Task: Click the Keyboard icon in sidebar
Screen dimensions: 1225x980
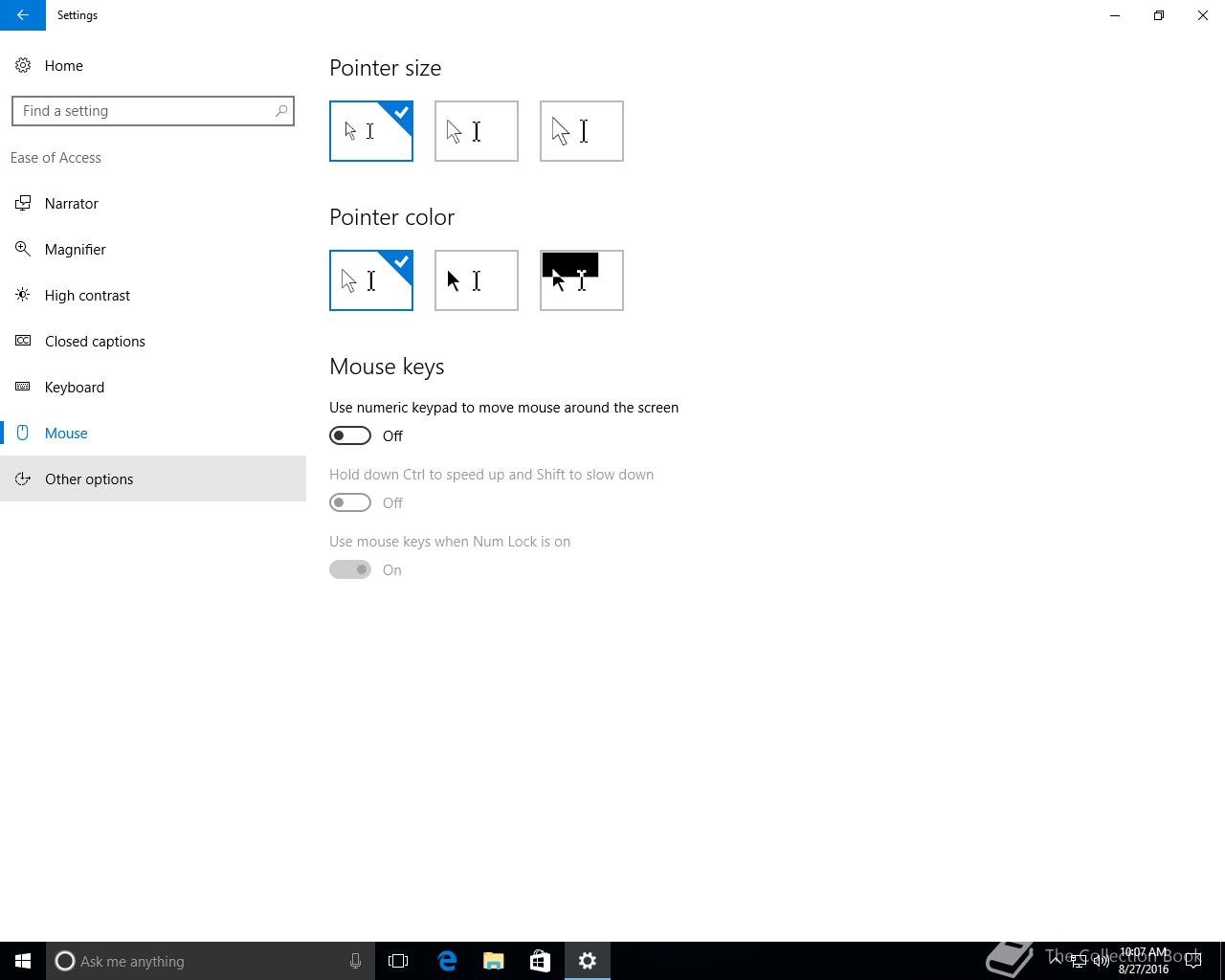Action: tap(23, 387)
